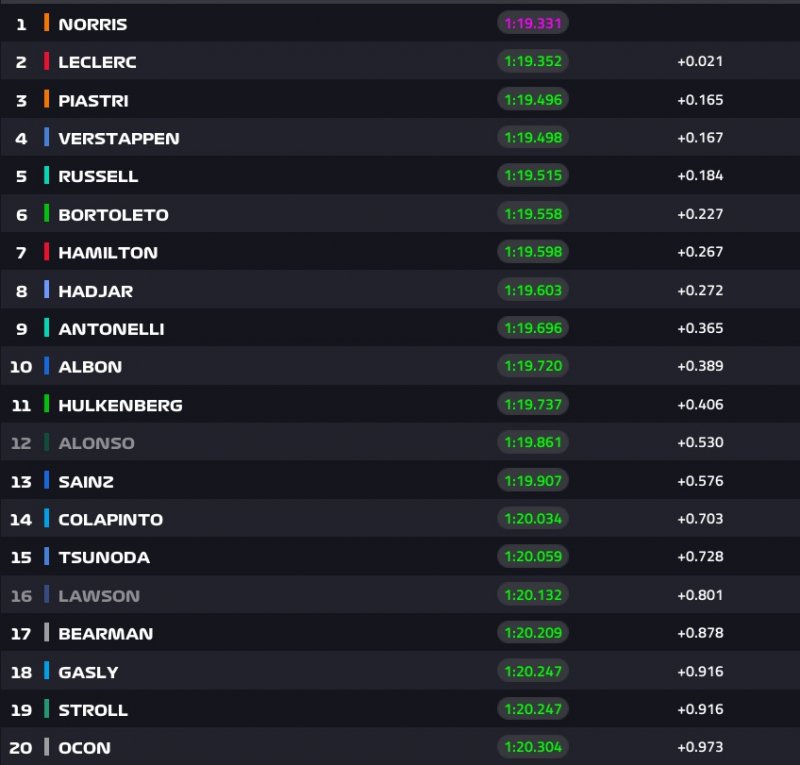Viewport: 800px width, 765px height.
Task: Click Norris's orange team color bar
Action: 47,23
